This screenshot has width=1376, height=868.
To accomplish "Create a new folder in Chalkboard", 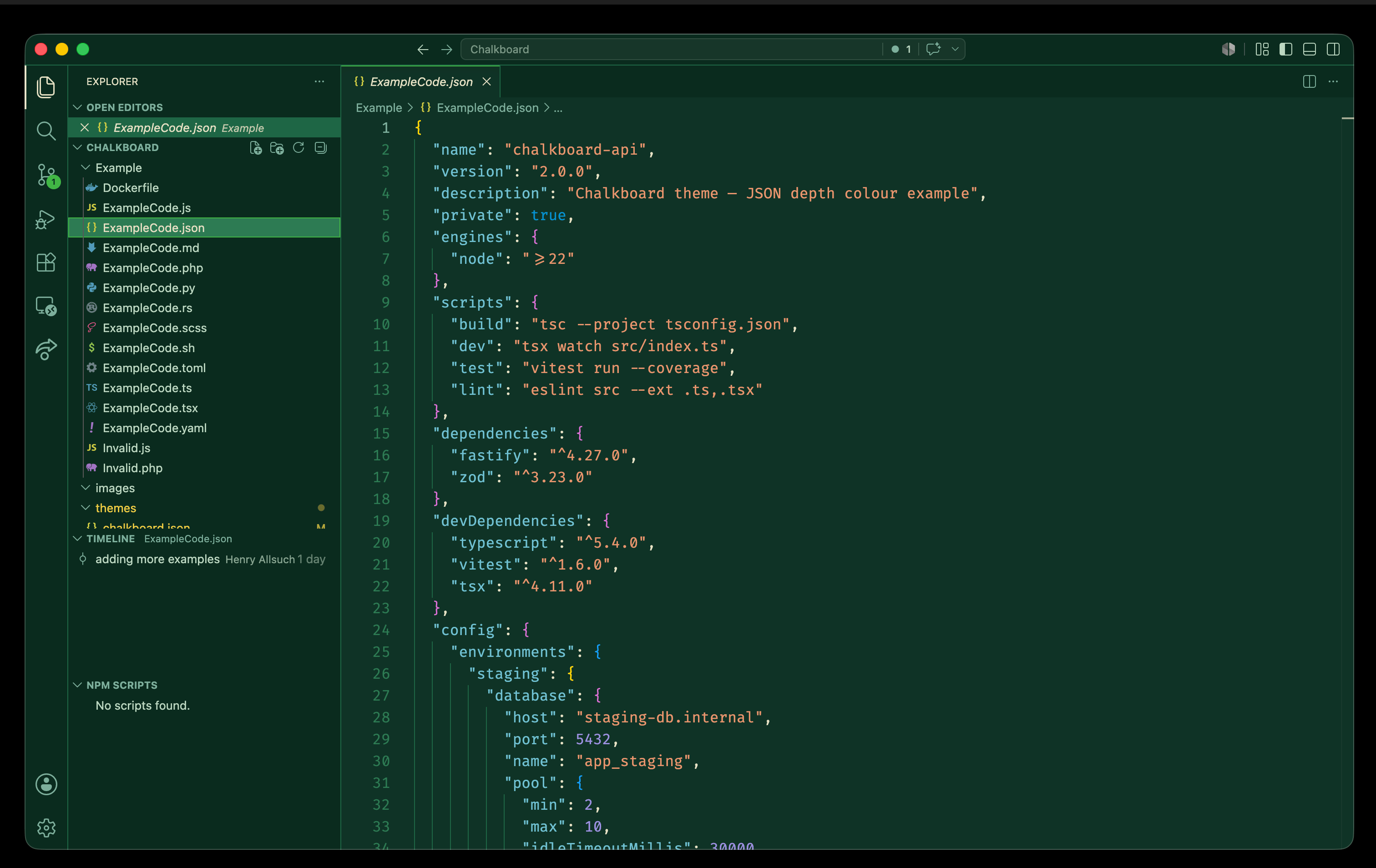I will [x=277, y=148].
